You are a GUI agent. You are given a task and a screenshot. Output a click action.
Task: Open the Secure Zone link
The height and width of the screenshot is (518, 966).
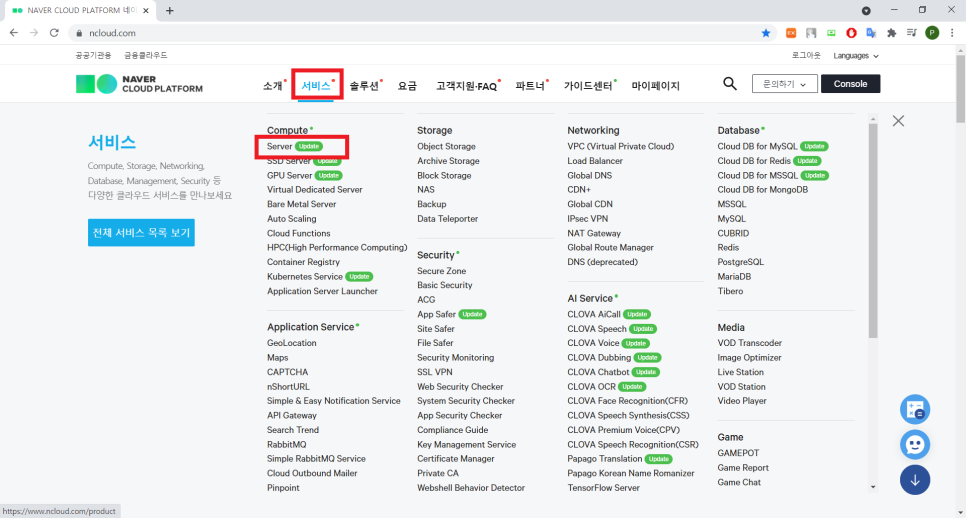pos(441,271)
